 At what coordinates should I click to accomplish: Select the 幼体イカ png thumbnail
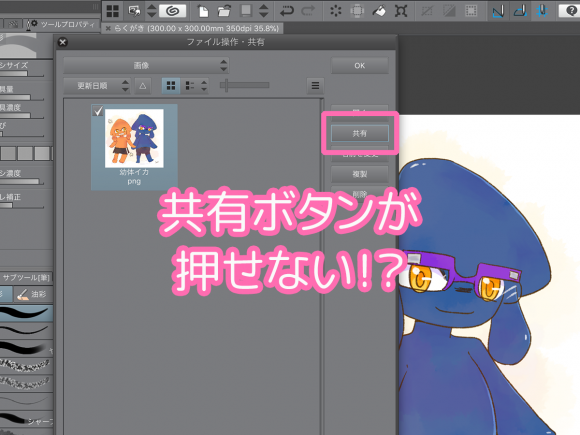134,147
